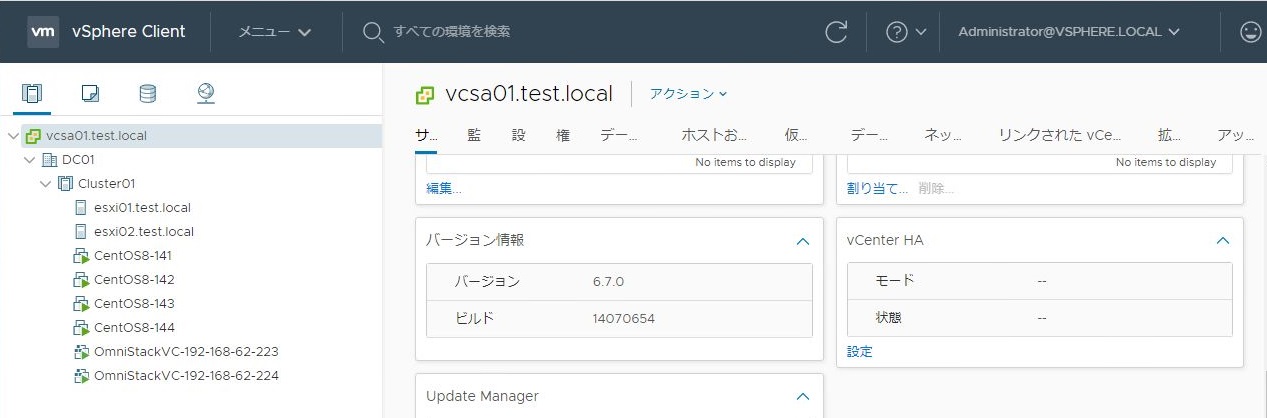Switch to the サ... summary tab
This screenshot has width=1267, height=418.
pyautogui.click(x=427, y=137)
